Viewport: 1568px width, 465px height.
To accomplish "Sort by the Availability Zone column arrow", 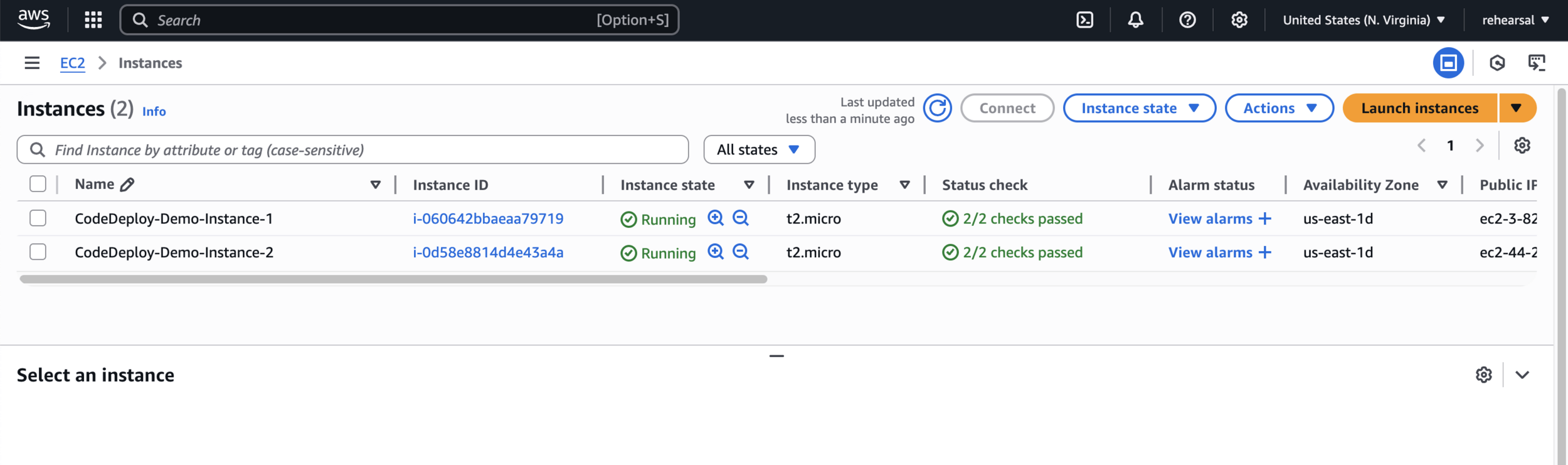I will coord(1442,184).
